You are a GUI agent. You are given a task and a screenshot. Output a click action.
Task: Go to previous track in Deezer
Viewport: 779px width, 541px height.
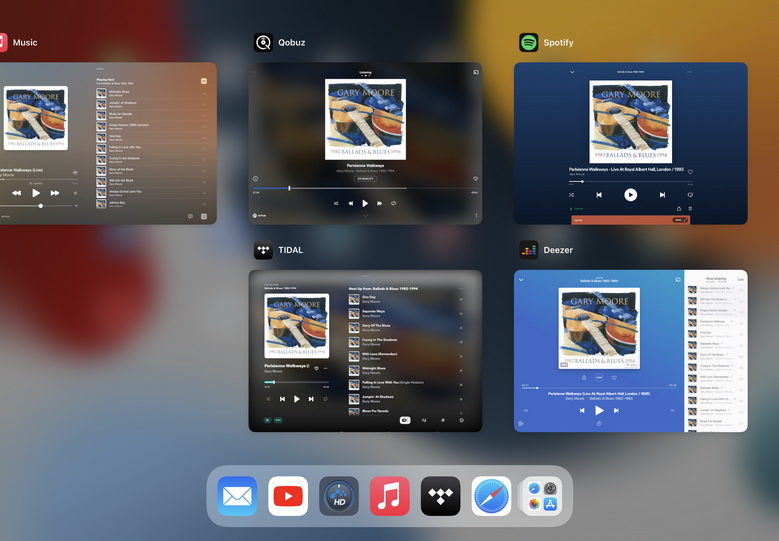click(582, 410)
